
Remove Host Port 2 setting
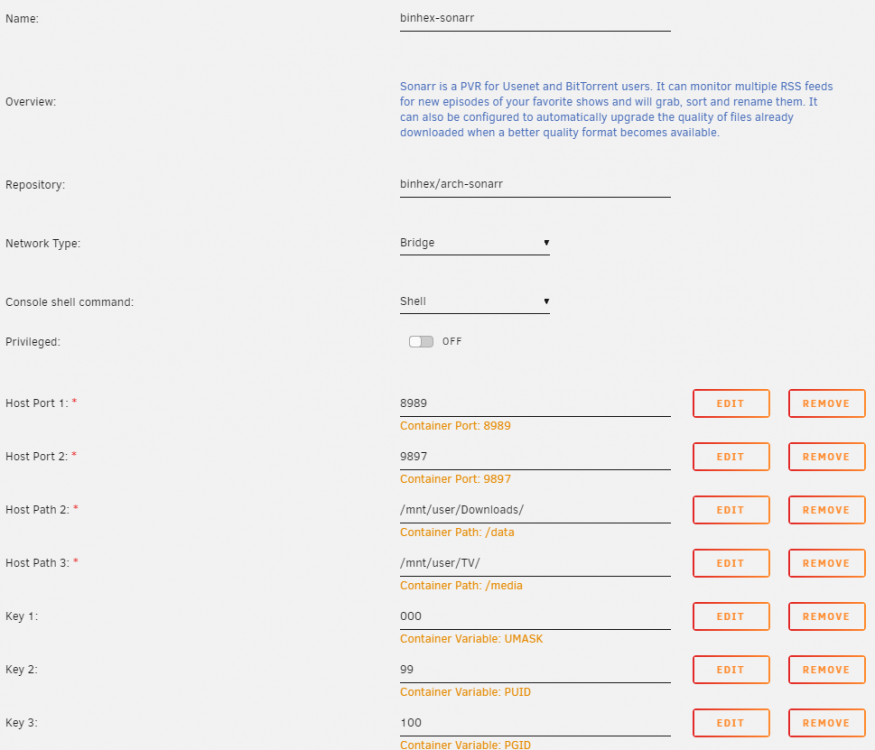point(826,456)
